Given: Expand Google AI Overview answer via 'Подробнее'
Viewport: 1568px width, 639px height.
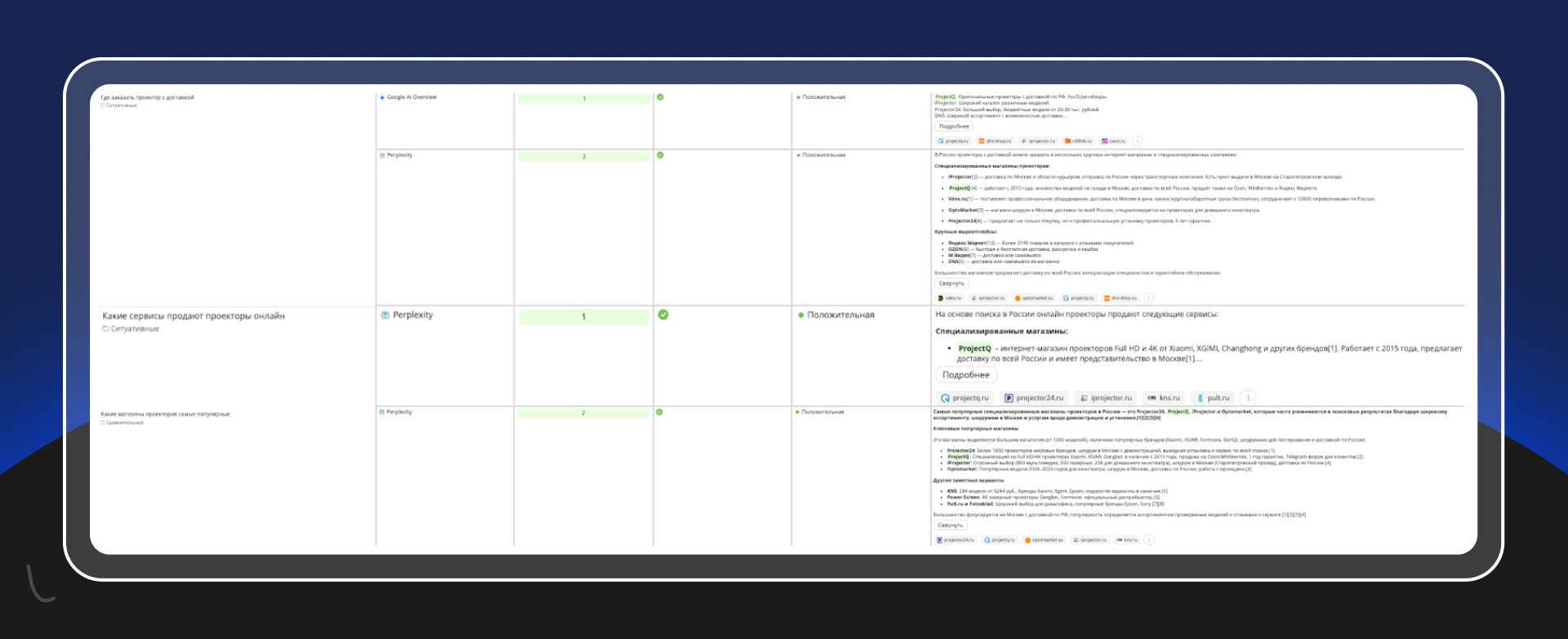Looking at the screenshot, I should (x=954, y=127).
